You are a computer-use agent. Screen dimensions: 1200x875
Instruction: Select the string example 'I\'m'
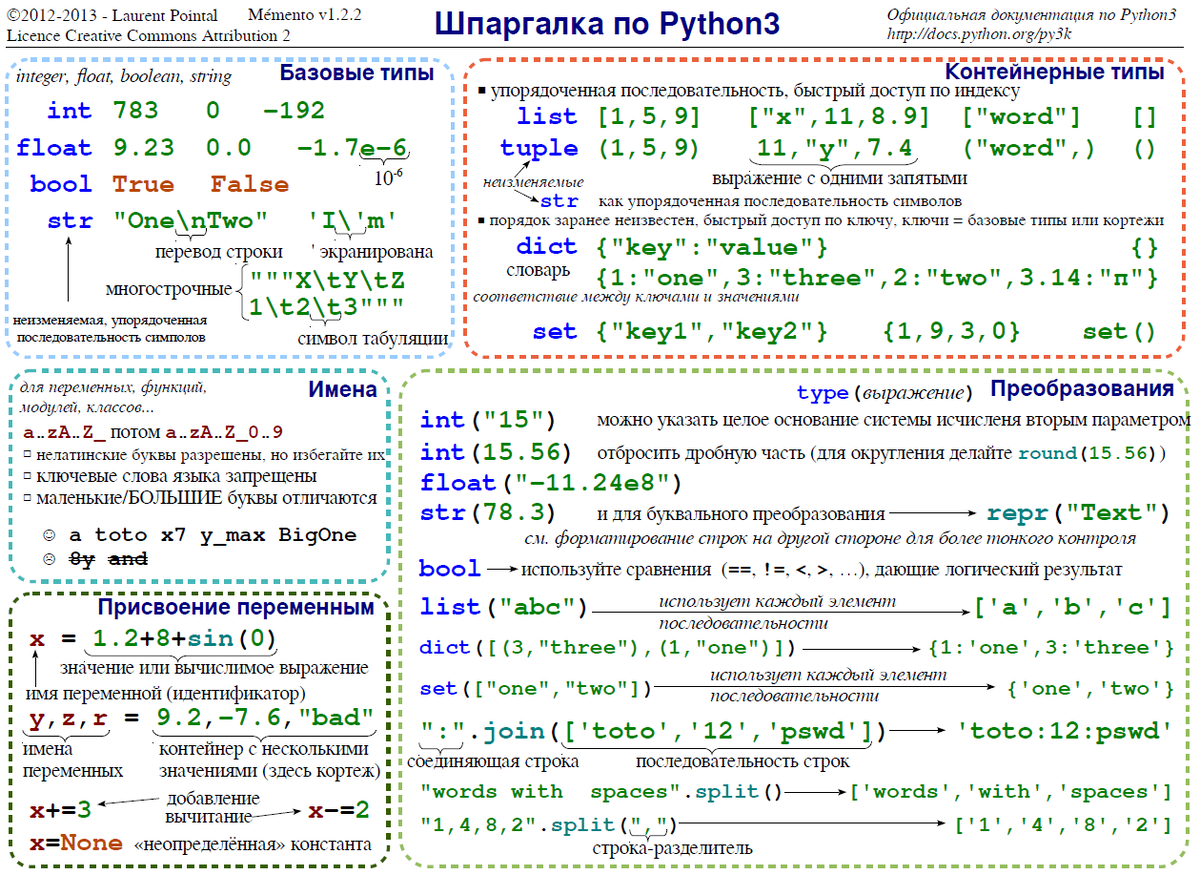coord(354,220)
